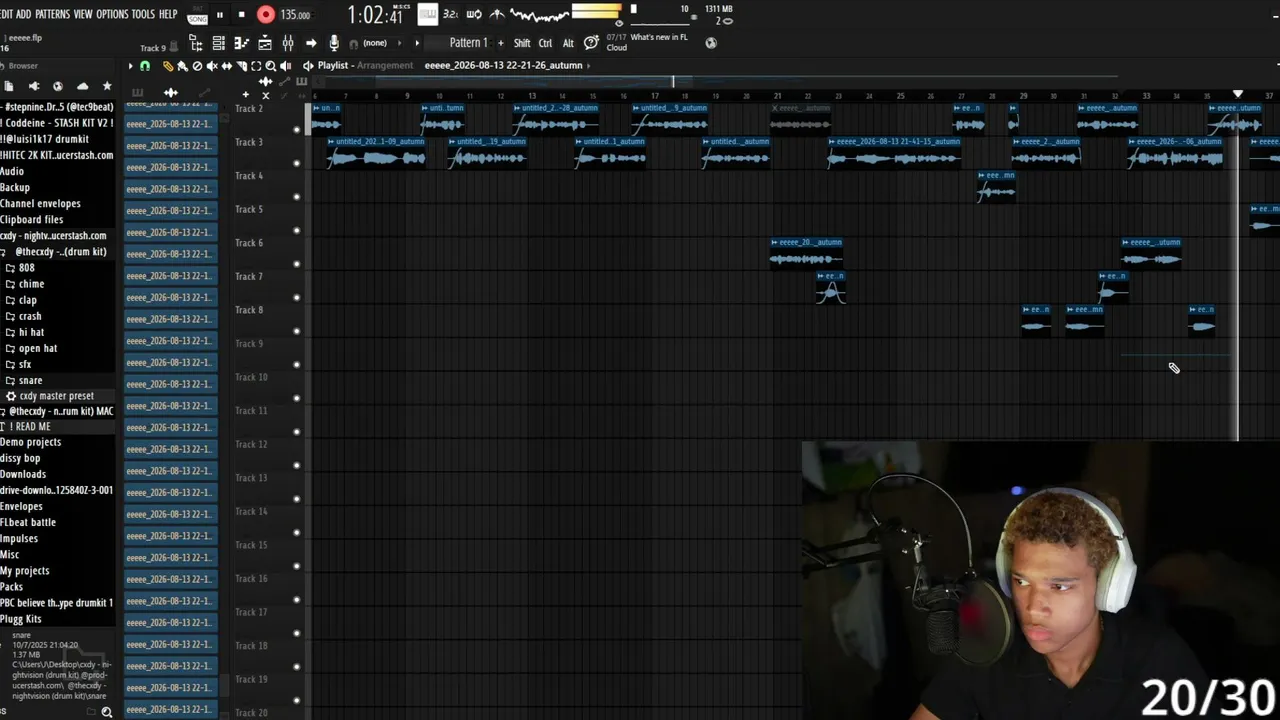Open the Browser sounds speaker tab
Viewport: 1280px width, 720px height.
33,87
